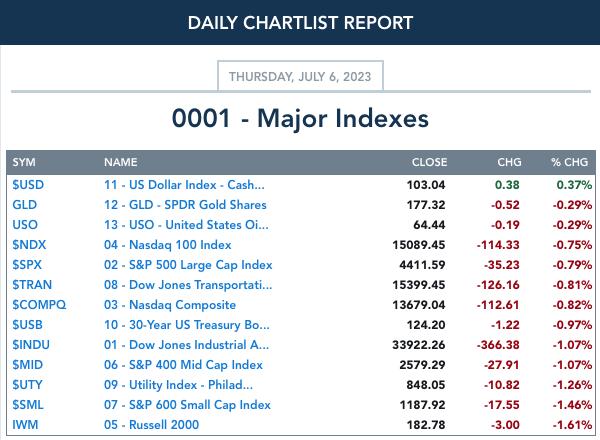600x440 pixels.
Task: Open the $USD symbol link
Action: 28,185
